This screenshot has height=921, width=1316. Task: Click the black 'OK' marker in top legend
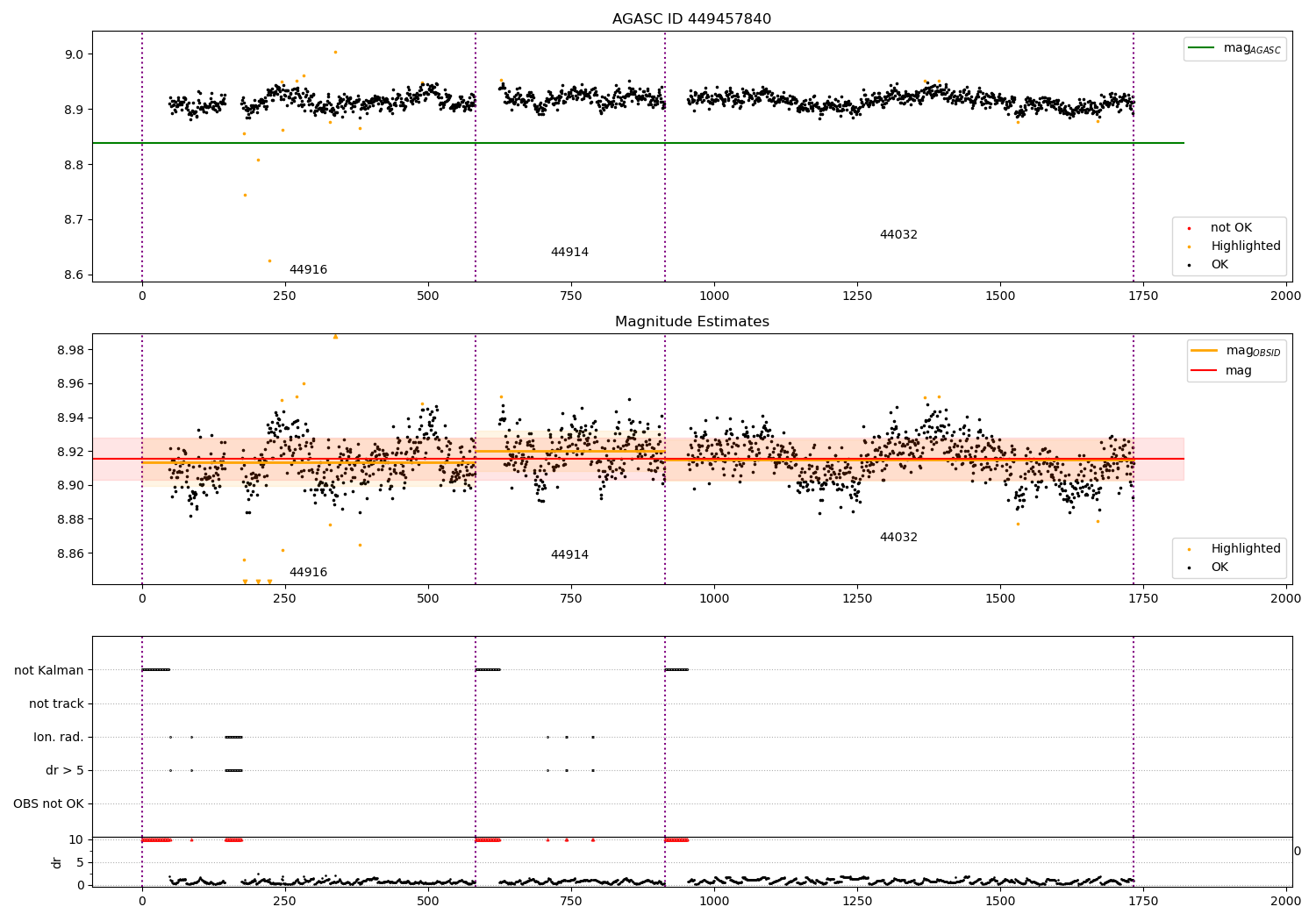click(1190, 265)
